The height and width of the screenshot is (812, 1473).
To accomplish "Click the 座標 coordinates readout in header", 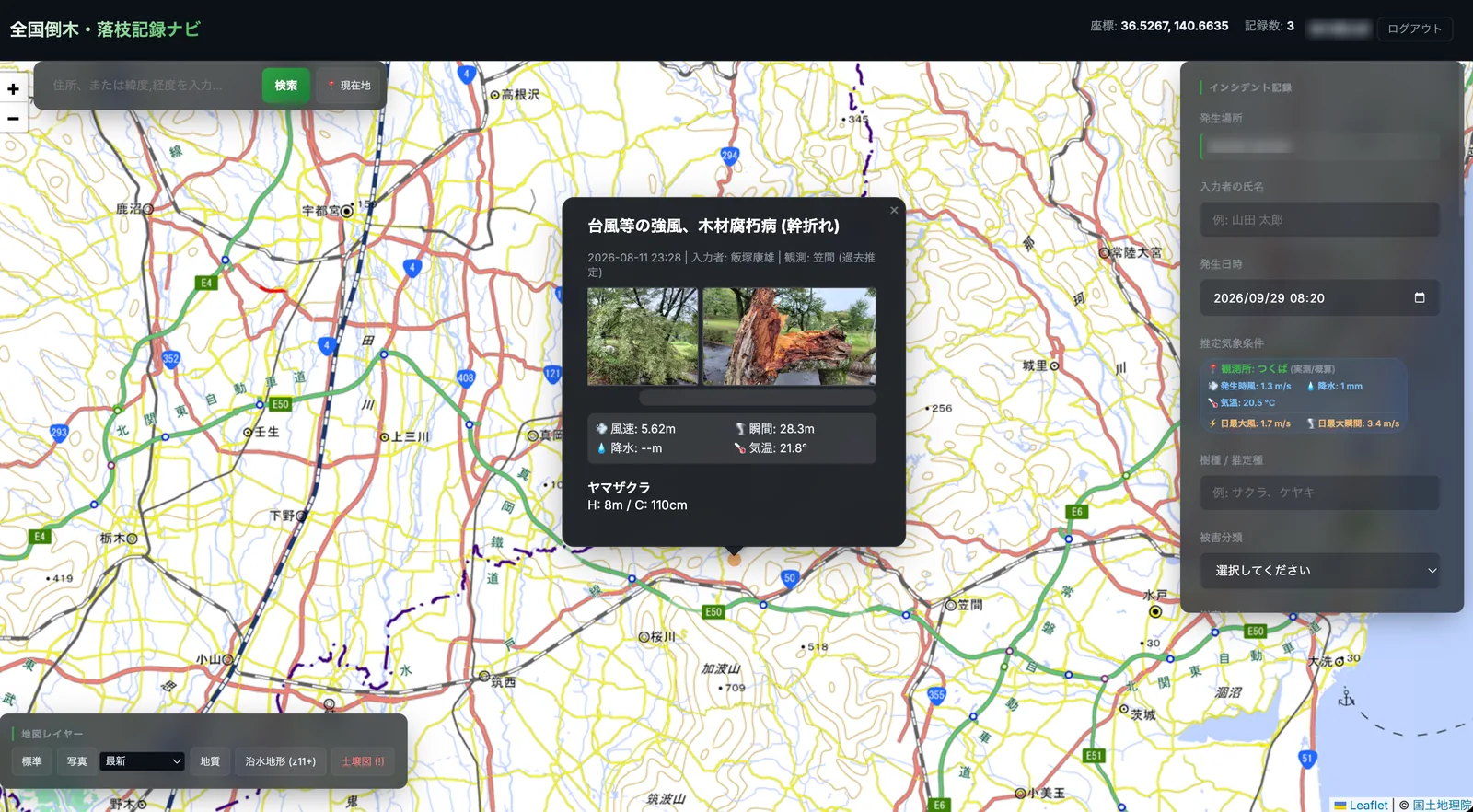I will [x=1159, y=26].
